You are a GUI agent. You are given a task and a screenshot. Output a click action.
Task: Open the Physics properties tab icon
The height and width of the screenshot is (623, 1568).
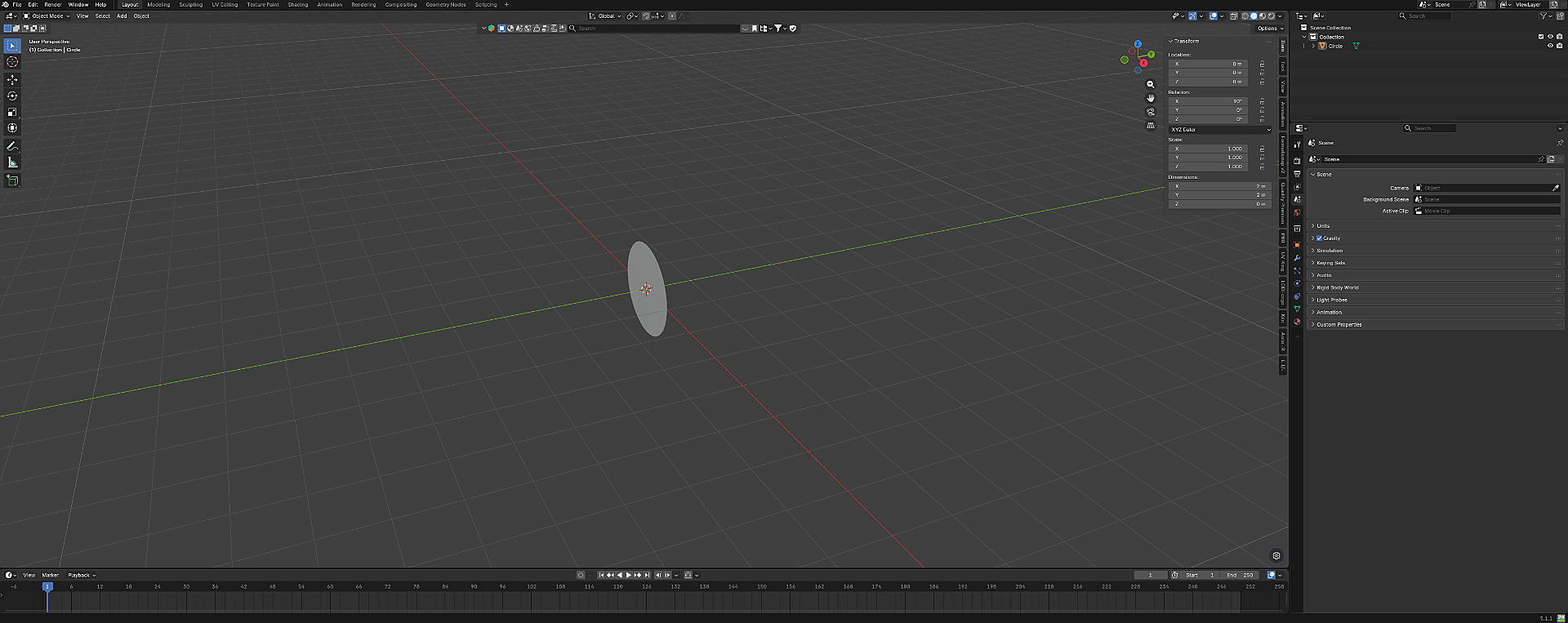point(1297,283)
